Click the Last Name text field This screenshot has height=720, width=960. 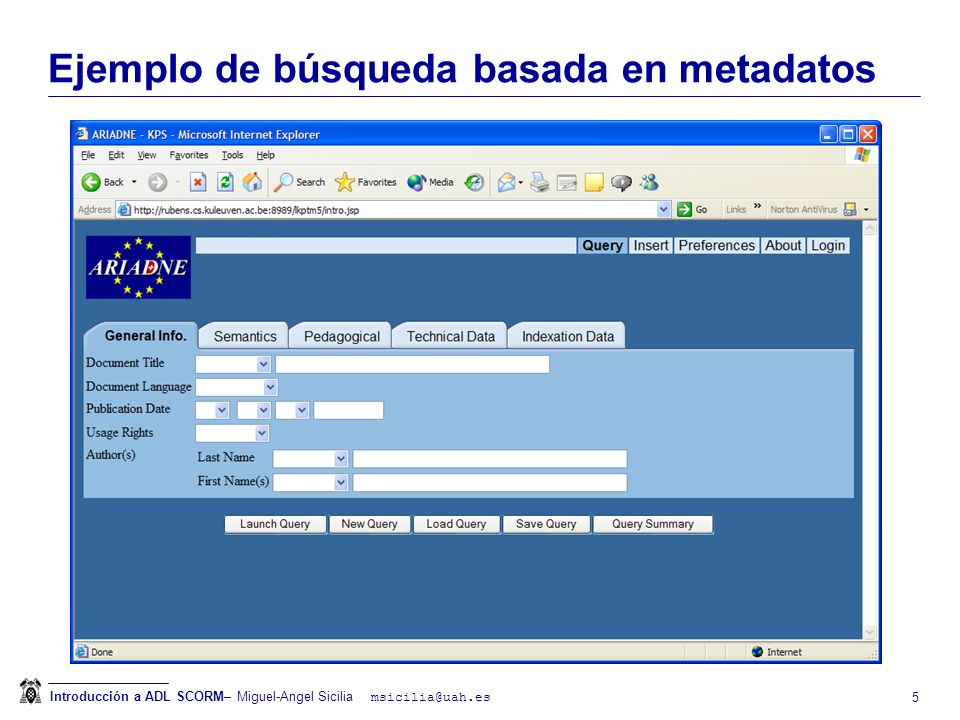490,459
